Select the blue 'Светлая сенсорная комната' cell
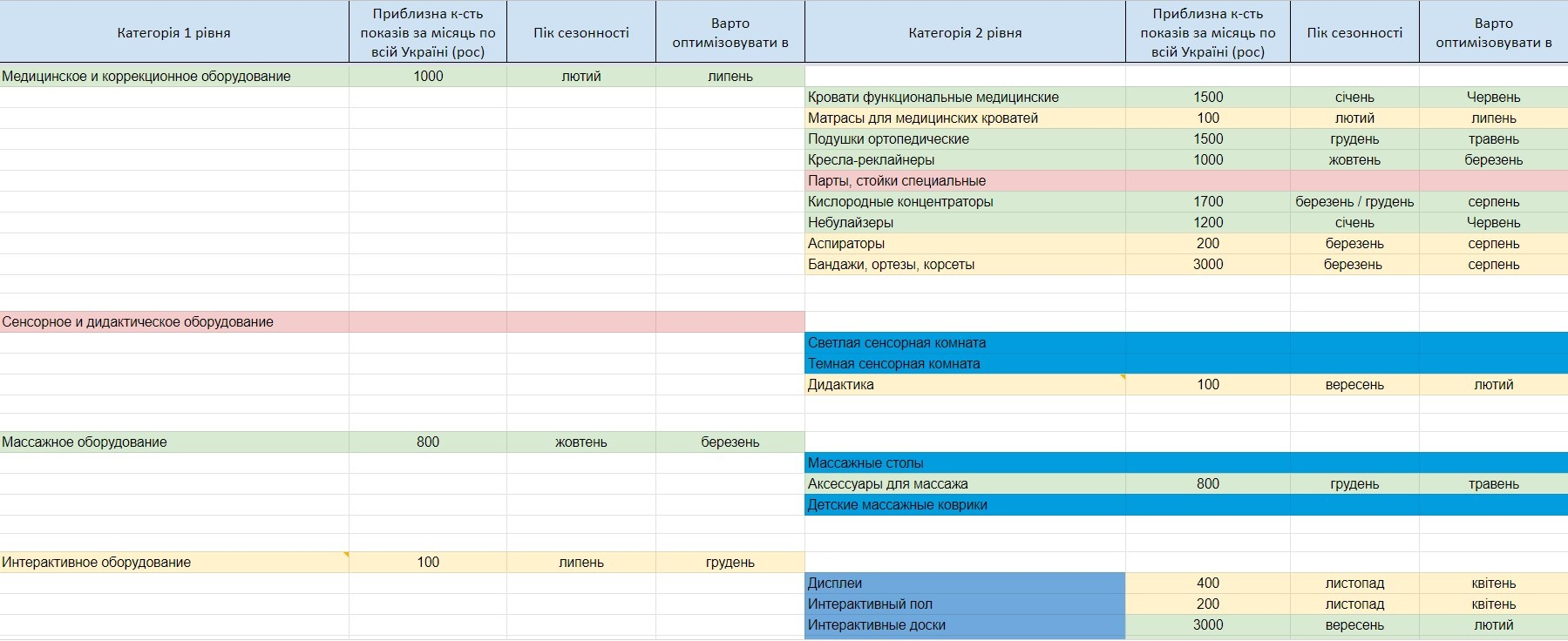The width and height of the screenshot is (1568, 641). (965, 343)
